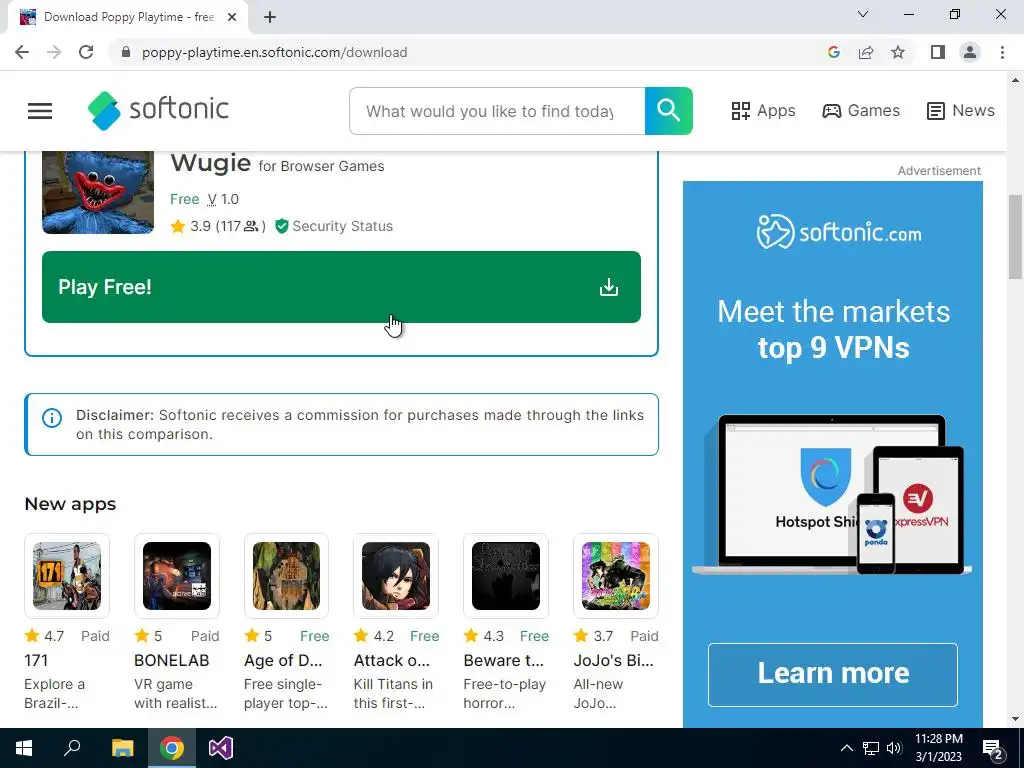The height and width of the screenshot is (768, 1024).
Task: Toggle the Chrome side panel
Action: pyautogui.click(x=938, y=52)
